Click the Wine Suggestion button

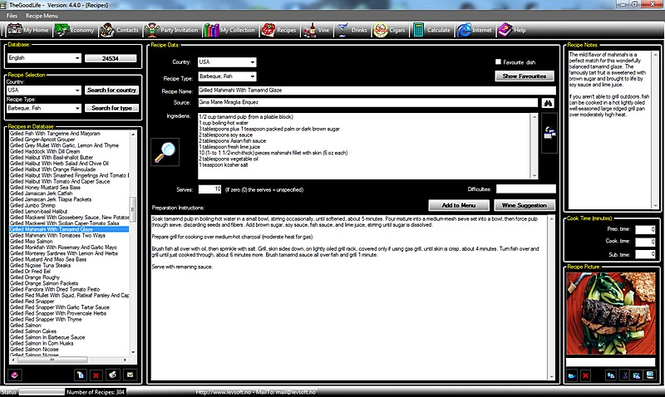[524, 205]
